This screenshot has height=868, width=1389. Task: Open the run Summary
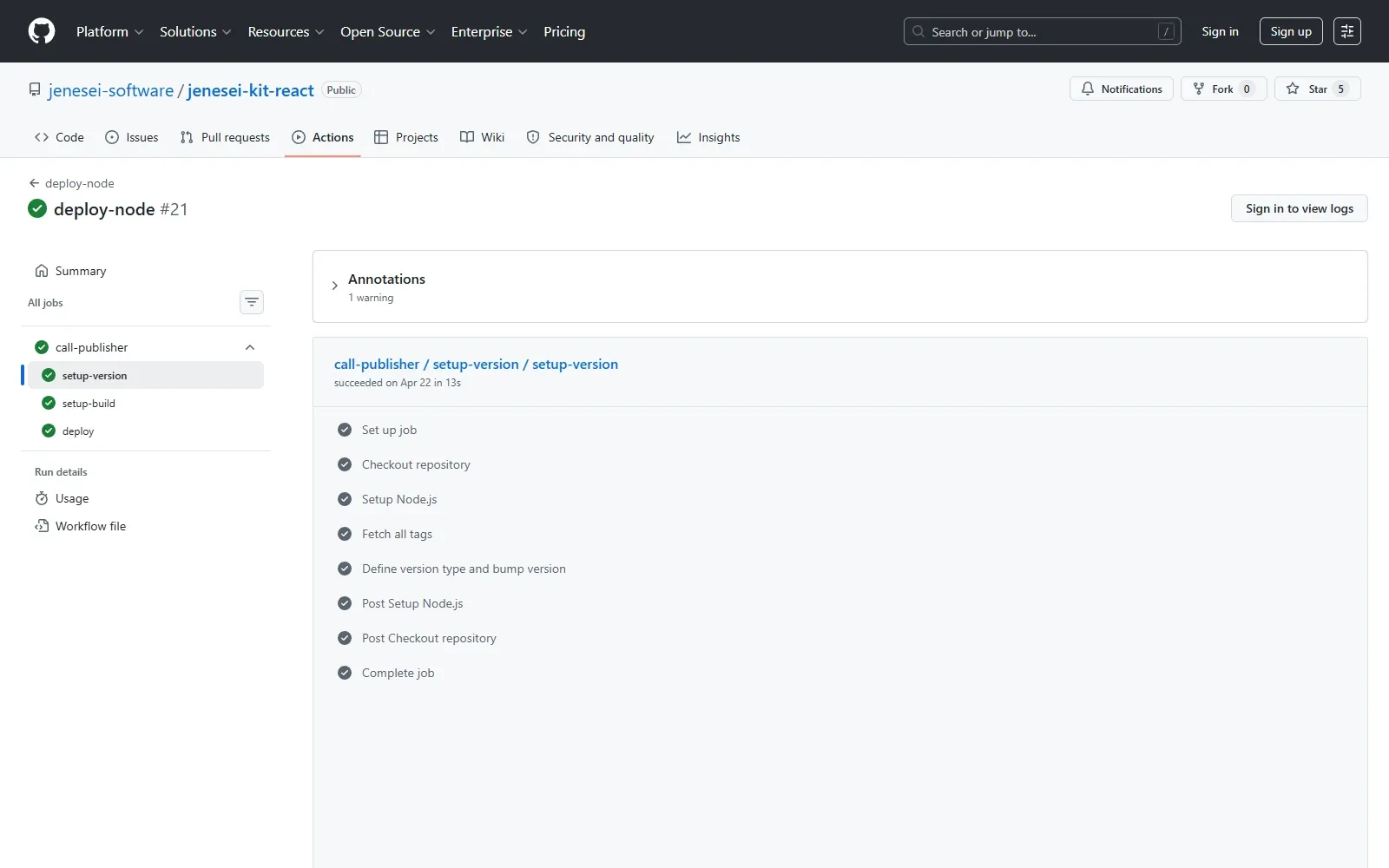coord(146,271)
